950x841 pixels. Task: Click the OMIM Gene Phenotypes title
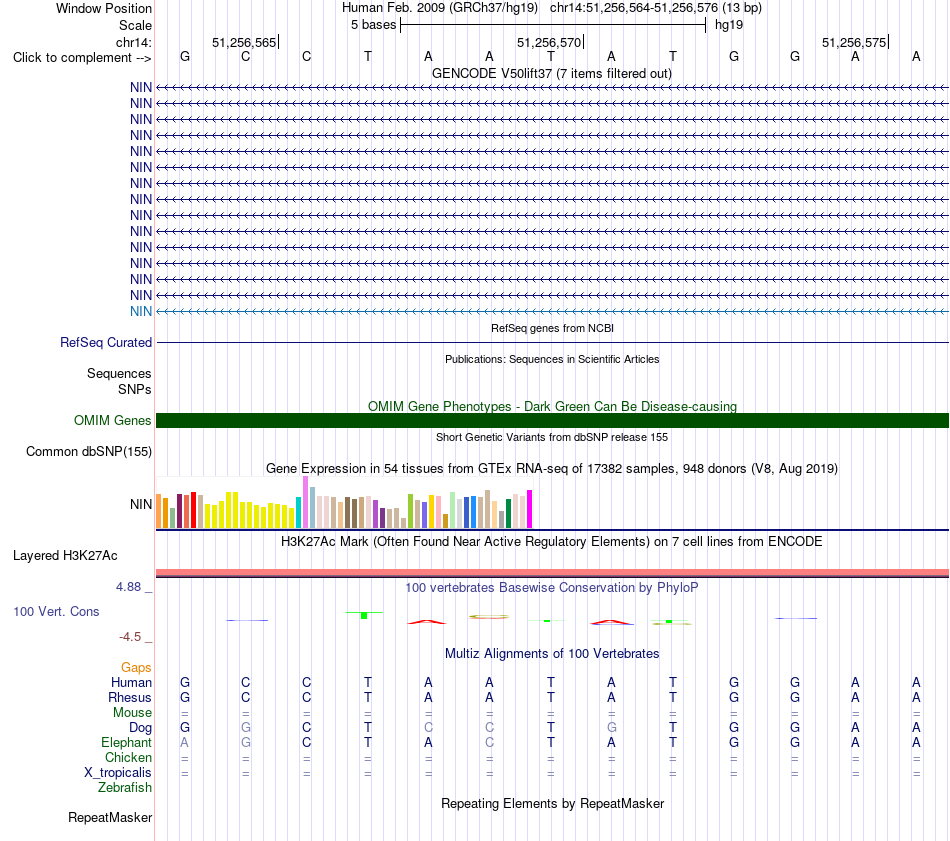pyautogui.click(x=552, y=406)
